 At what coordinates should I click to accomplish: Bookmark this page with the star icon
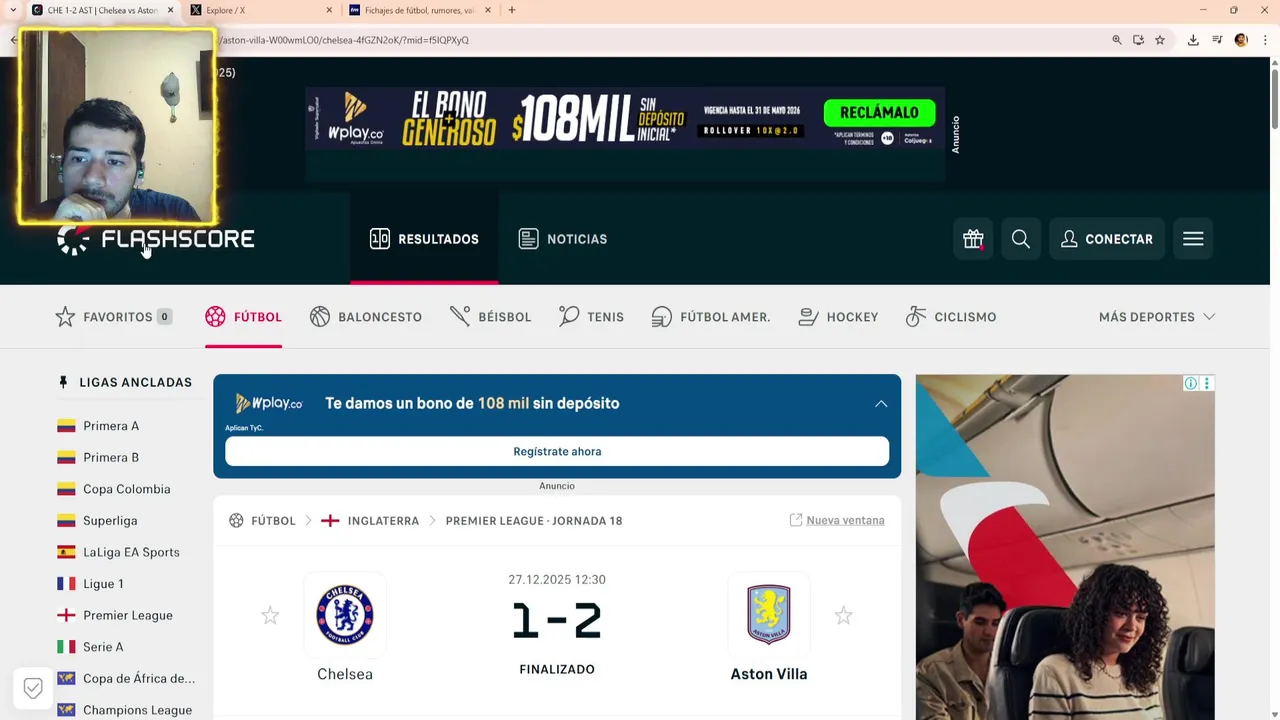tap(1160, 40)
